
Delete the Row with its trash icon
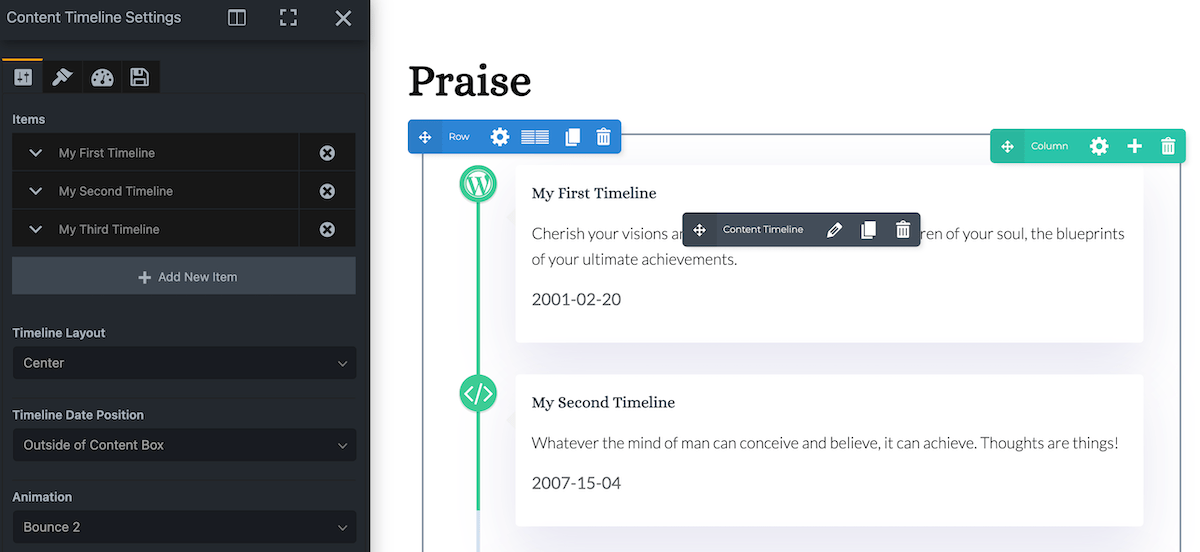click(603, 137)
